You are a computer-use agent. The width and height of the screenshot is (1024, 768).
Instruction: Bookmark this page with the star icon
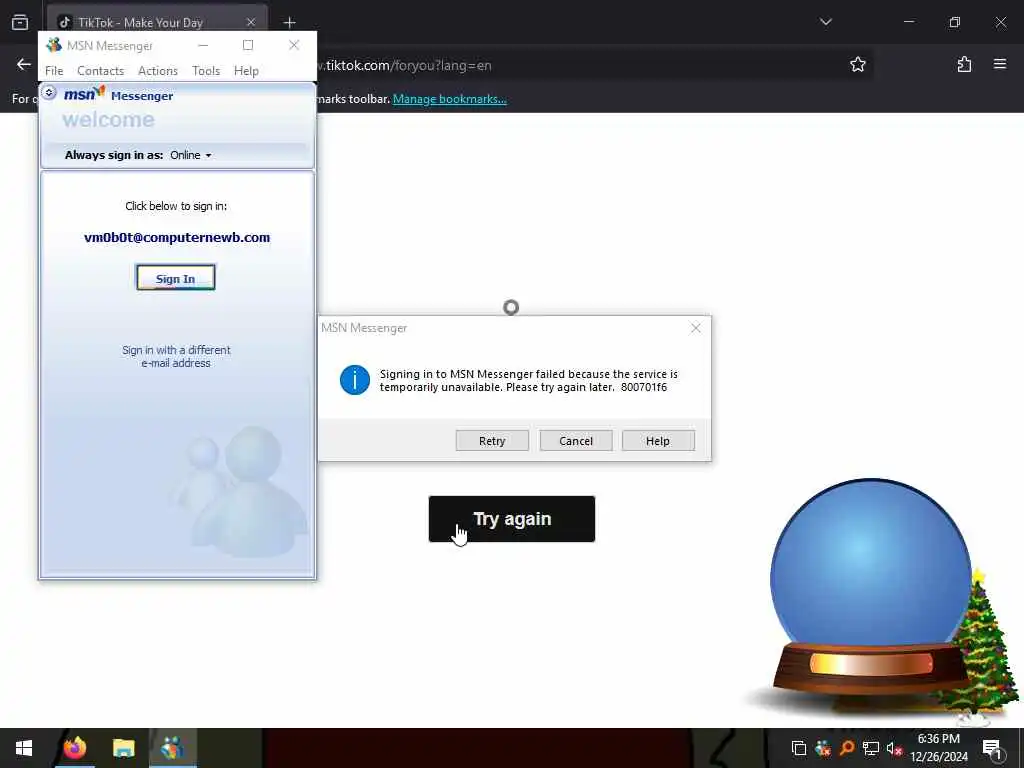pos(857,64)
